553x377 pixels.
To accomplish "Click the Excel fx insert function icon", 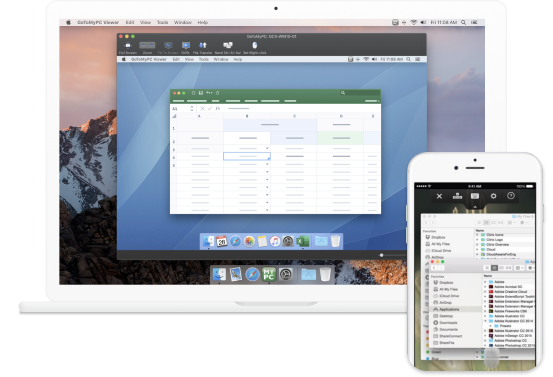I will (x=218, y=108).
